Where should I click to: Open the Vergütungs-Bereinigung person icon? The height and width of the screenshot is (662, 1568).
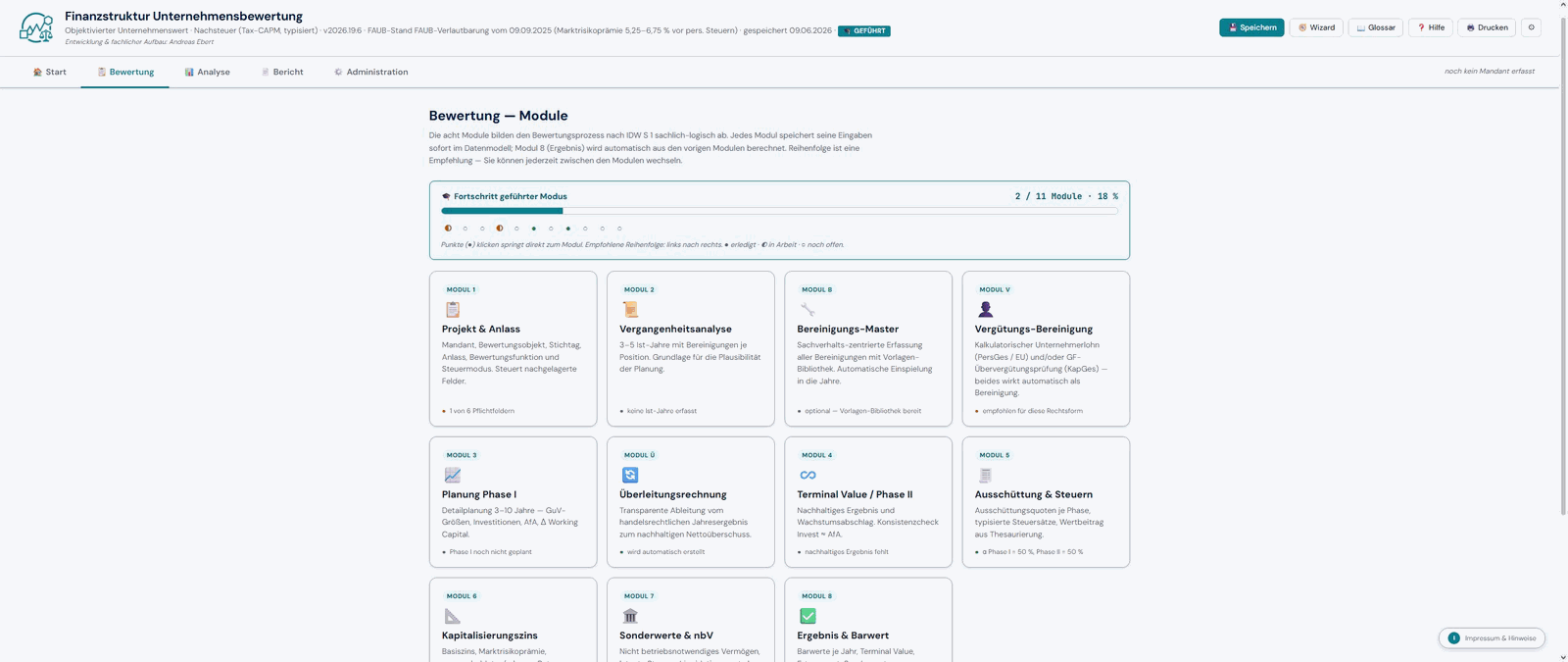pos(985,310)
